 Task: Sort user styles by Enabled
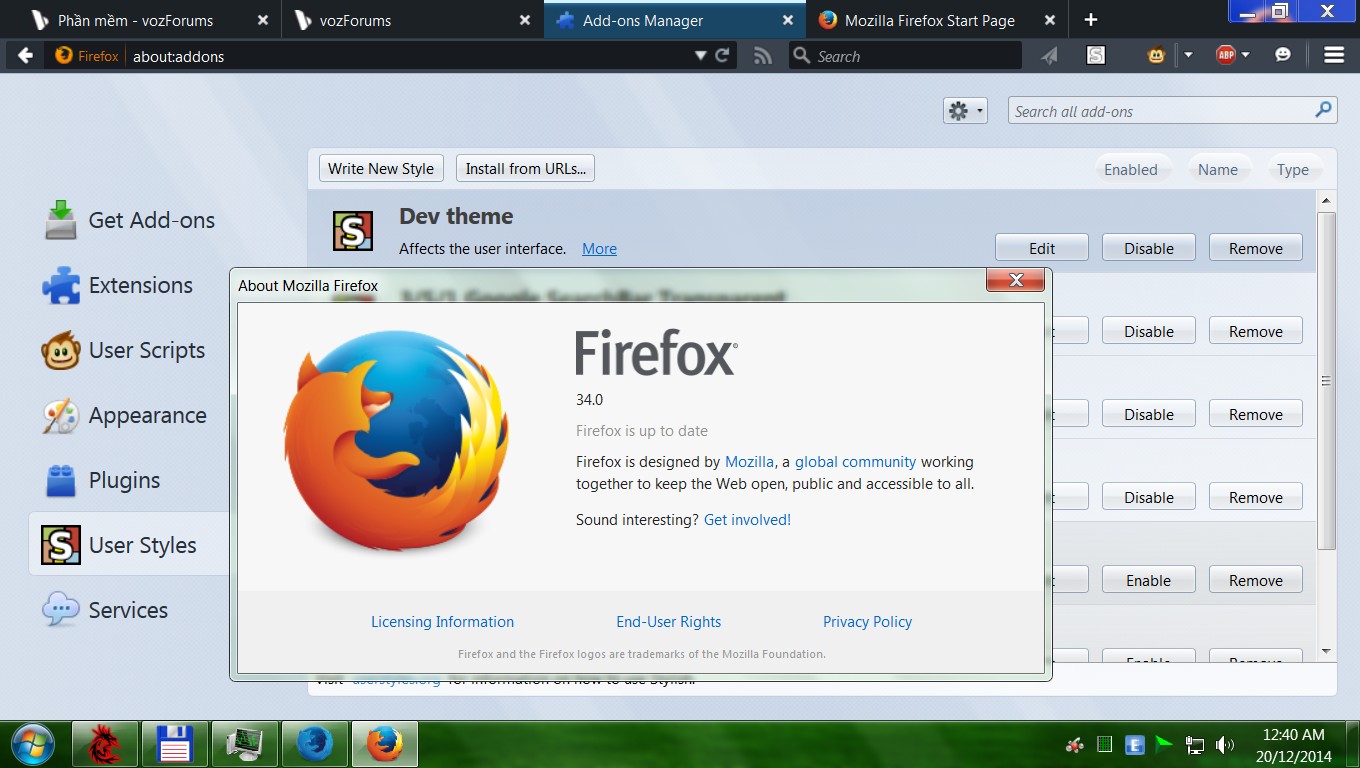coord(1131,169)
